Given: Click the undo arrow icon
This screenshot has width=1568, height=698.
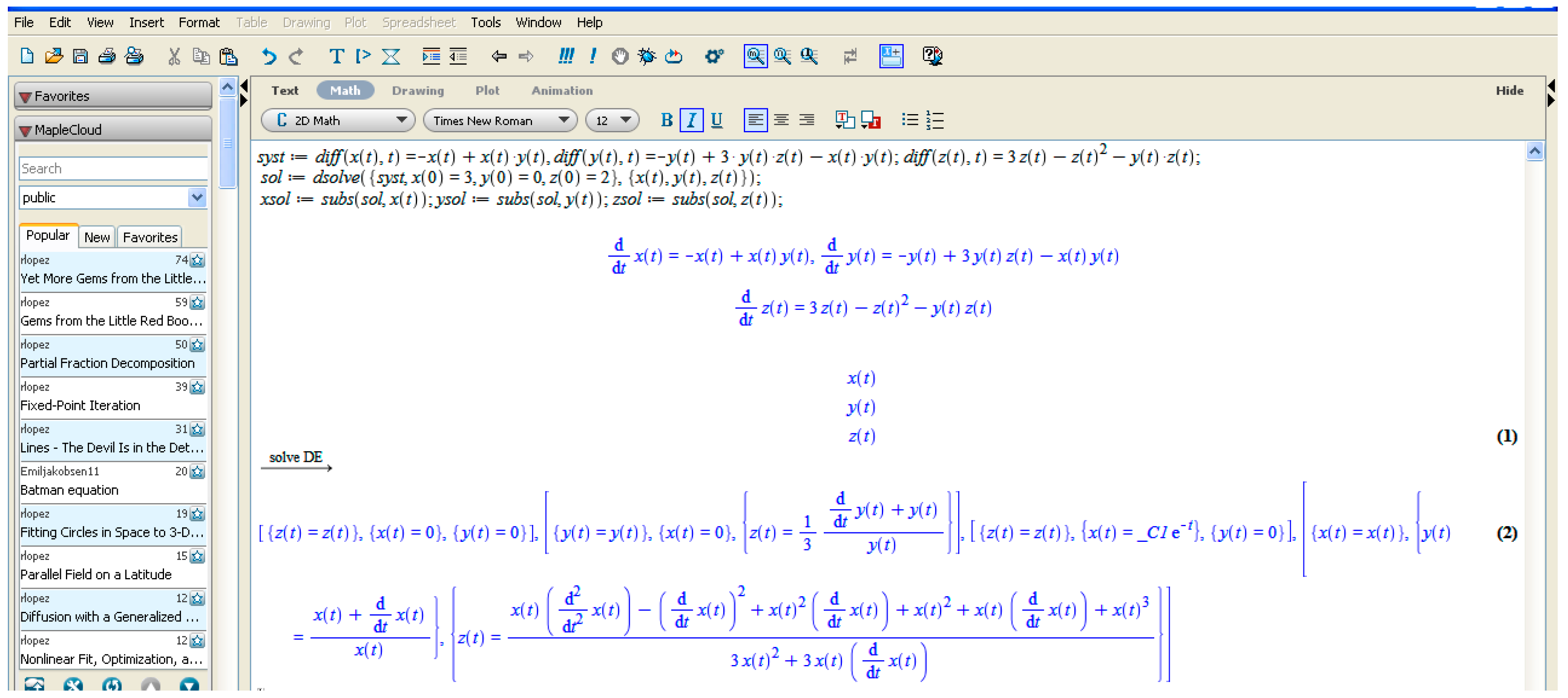Looking at the screenshot, I should coord(268,56).
